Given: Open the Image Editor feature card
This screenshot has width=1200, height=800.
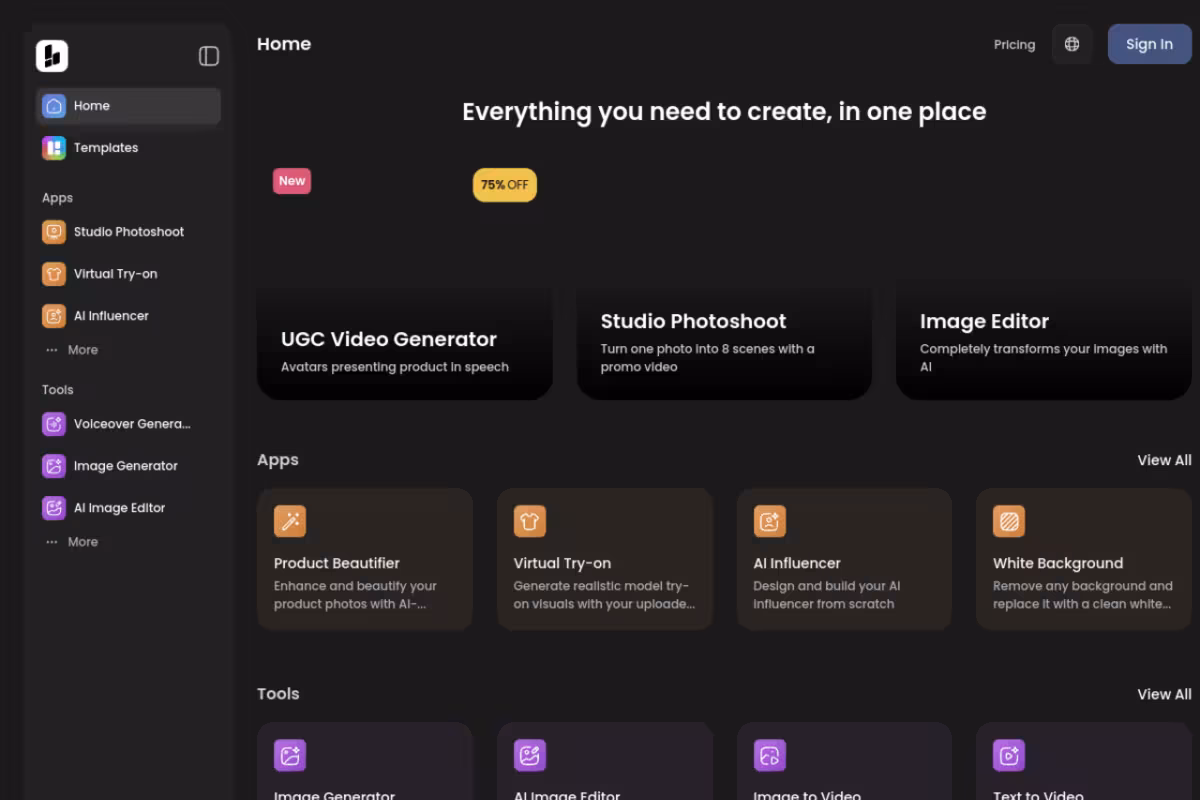Looking at the screenshot, I should [1044, 278].
